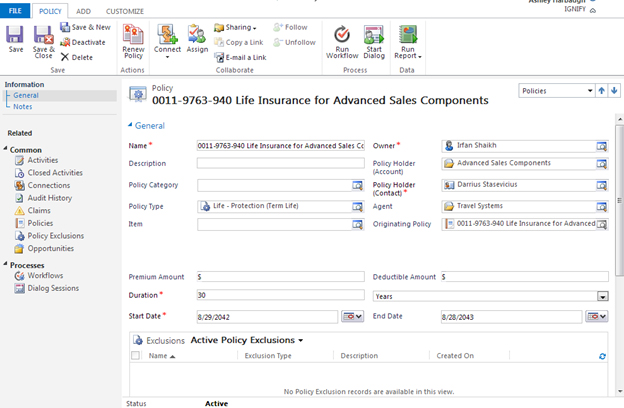Image resolution: width=624 pixels, height=408 pixels.
Task: Open Audit History in the sidebar
Action: [x=49, y=198]
